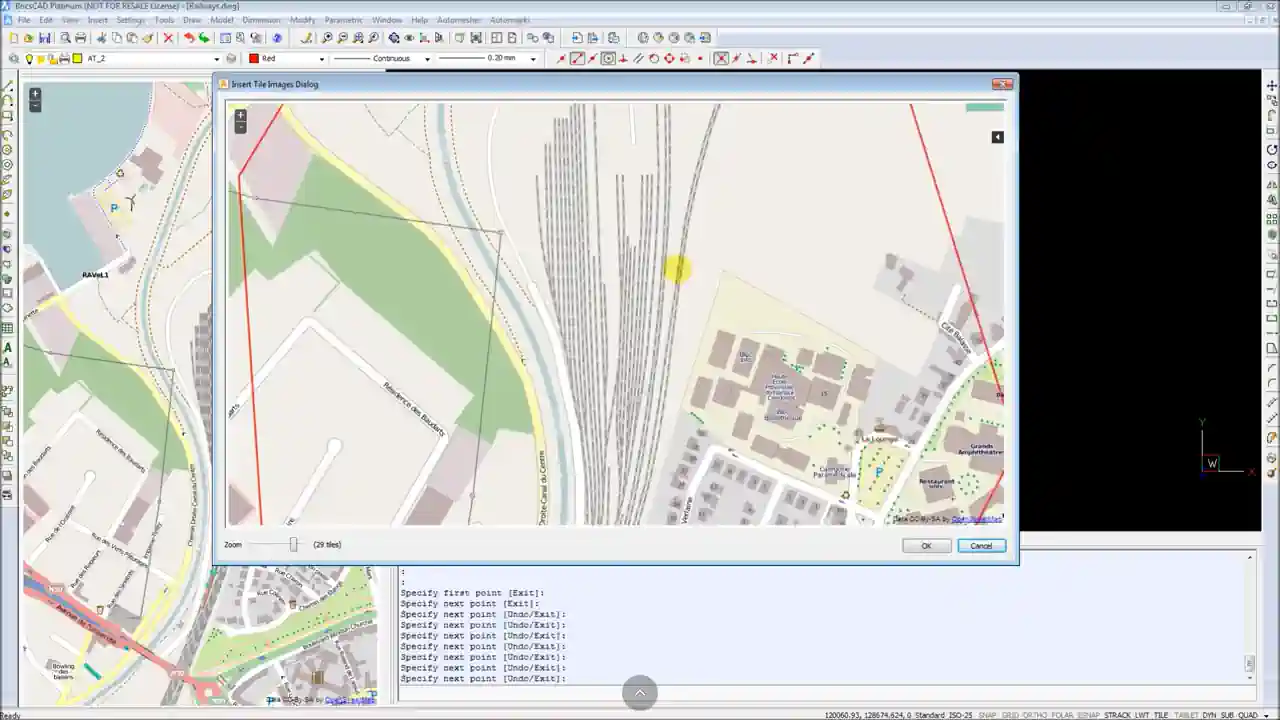
Task: Open the AT_2 layer dropdown
Action: [217, 58]
